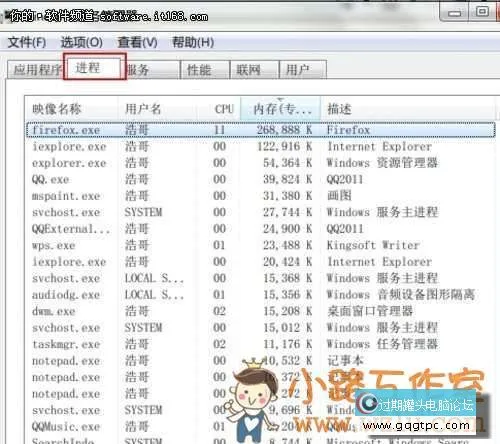Sort by the 映像名称 column header
The width and height of the screenshot is (500, 444).
pyautogui.click(x=71, y=109)
